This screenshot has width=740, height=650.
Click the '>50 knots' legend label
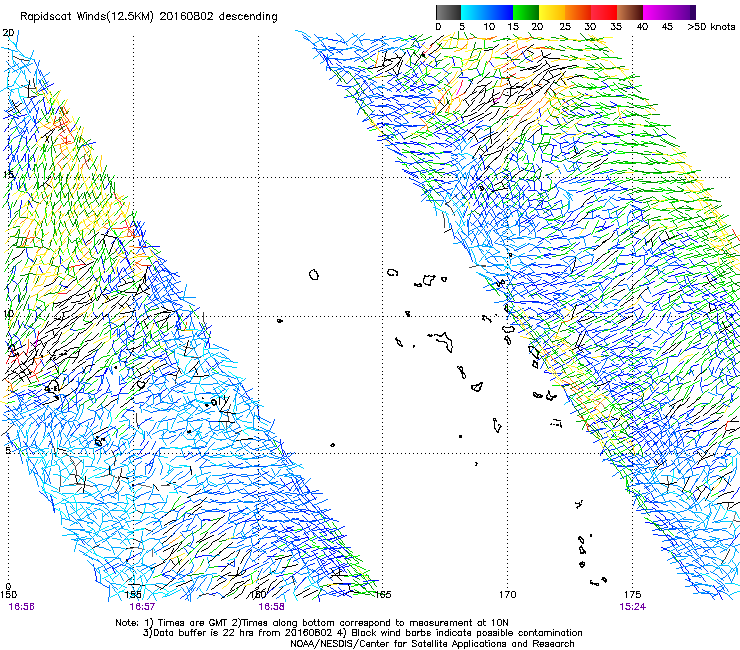coord(711,27)
